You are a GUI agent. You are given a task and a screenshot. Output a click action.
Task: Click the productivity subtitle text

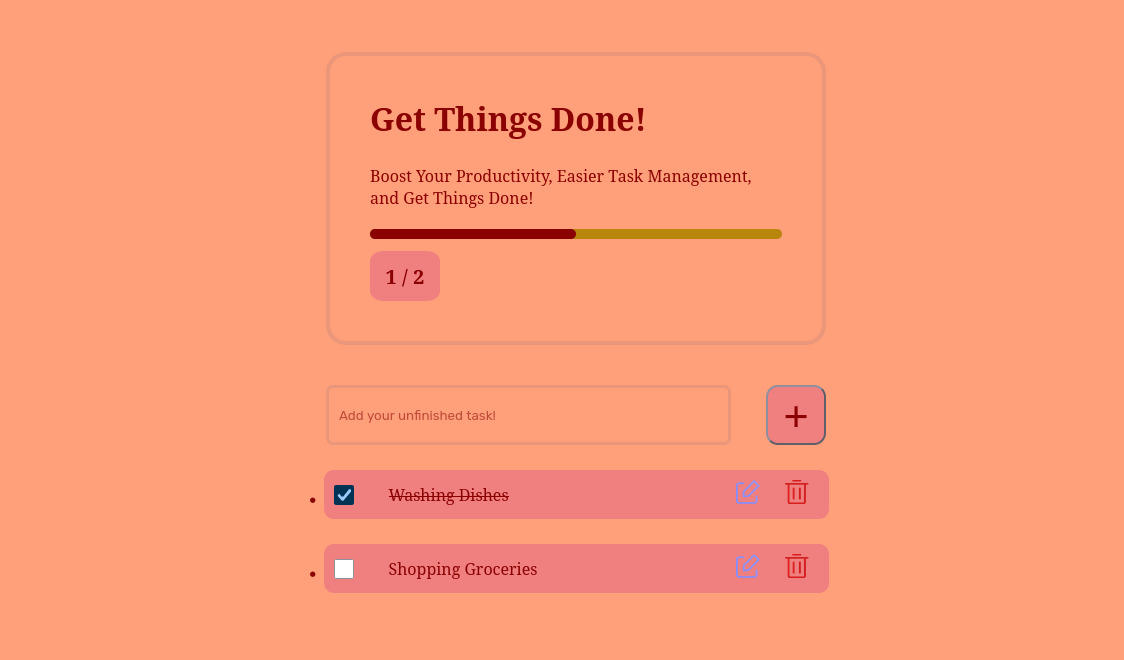tap(560, 187)
